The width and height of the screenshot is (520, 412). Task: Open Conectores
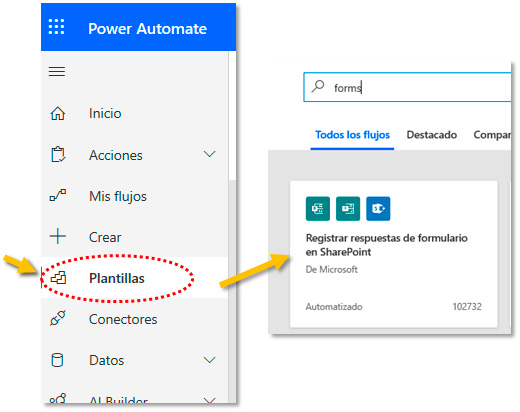pyautogui.click(x=123, y=319)
